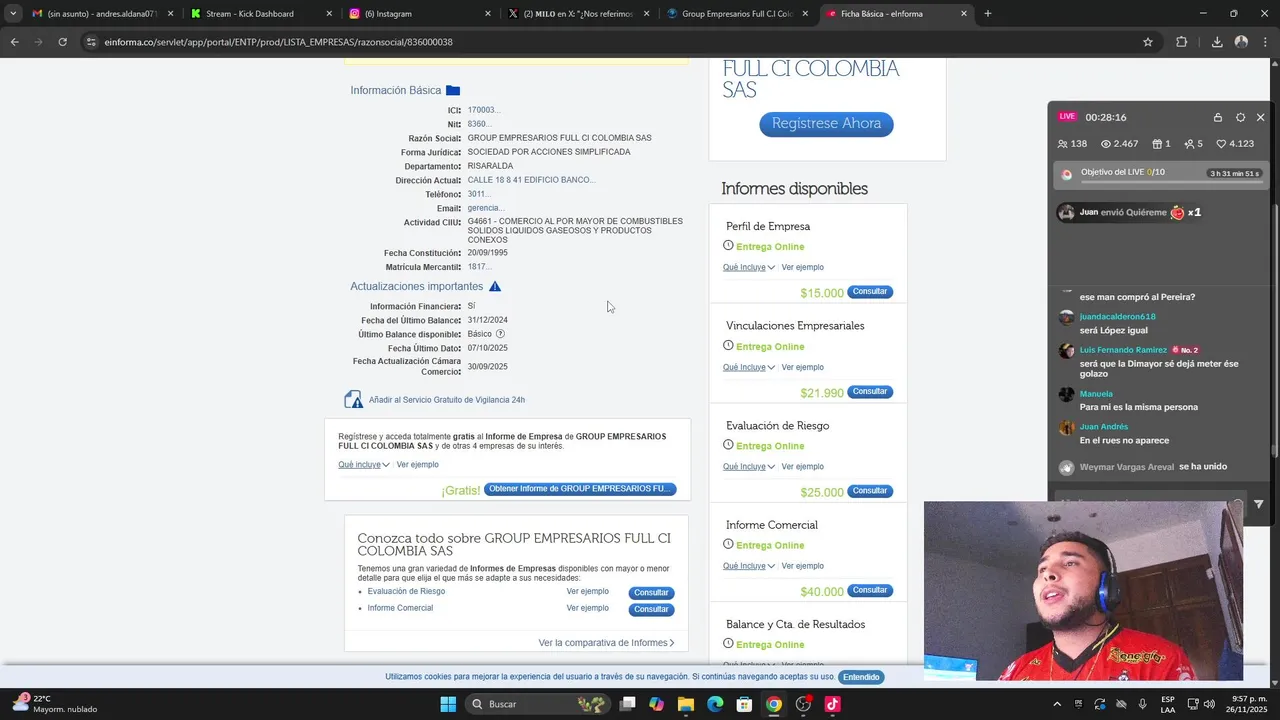Open the browser extensions puzzle icon
Viewport: 1280px width, 720px height.
coord(1182,42)
